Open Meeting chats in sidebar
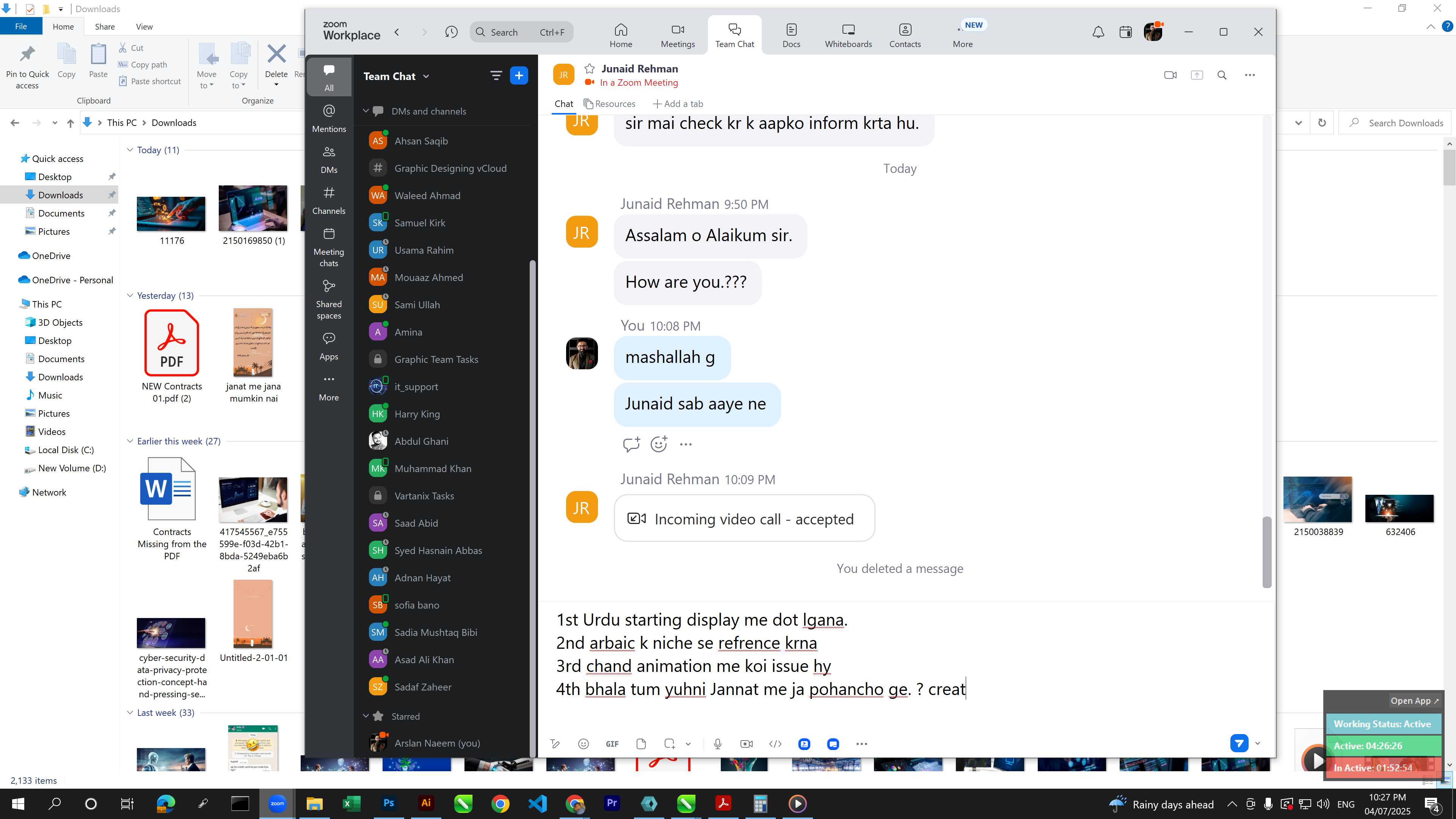Viewport: 1456px width, 819px height. click(329, 248)
